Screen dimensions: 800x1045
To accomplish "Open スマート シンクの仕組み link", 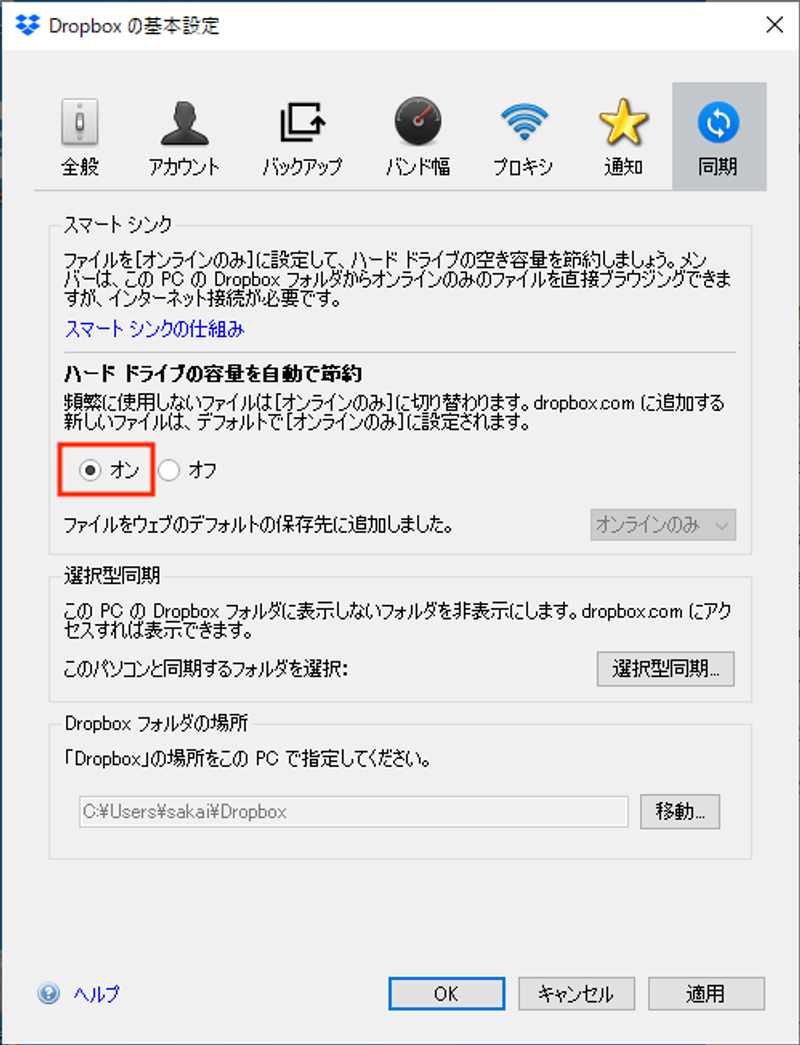I will [x=155, y=329].
